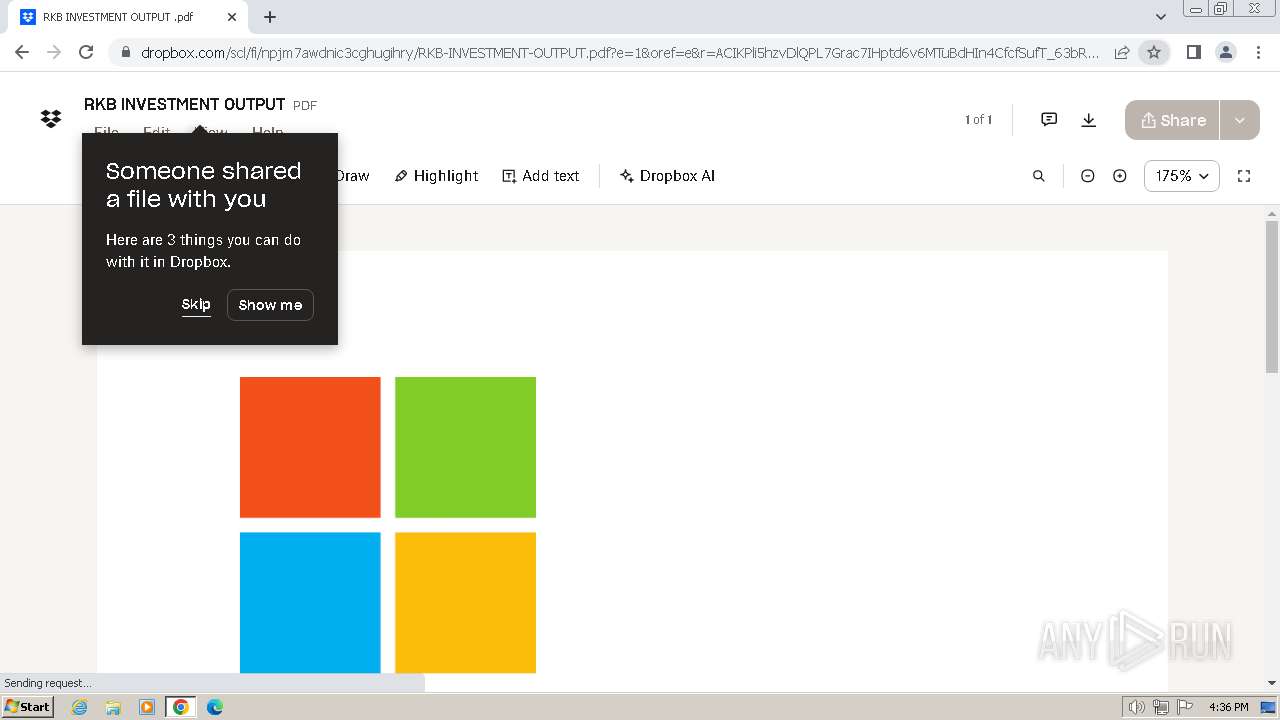This screenshot has height=720, width=1280.
Task: Zoom out with the minus icon
Action: point(1088,176)
